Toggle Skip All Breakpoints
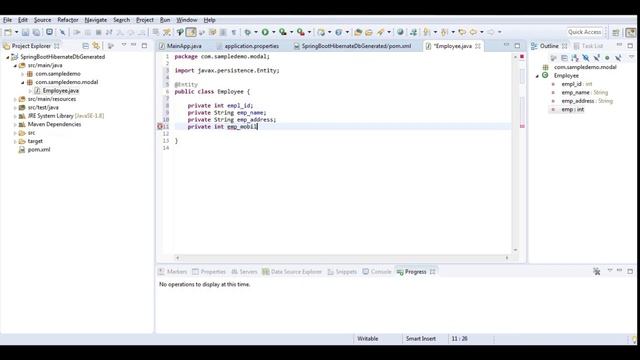This screenshot has width=640, height=360. point(62,32)
